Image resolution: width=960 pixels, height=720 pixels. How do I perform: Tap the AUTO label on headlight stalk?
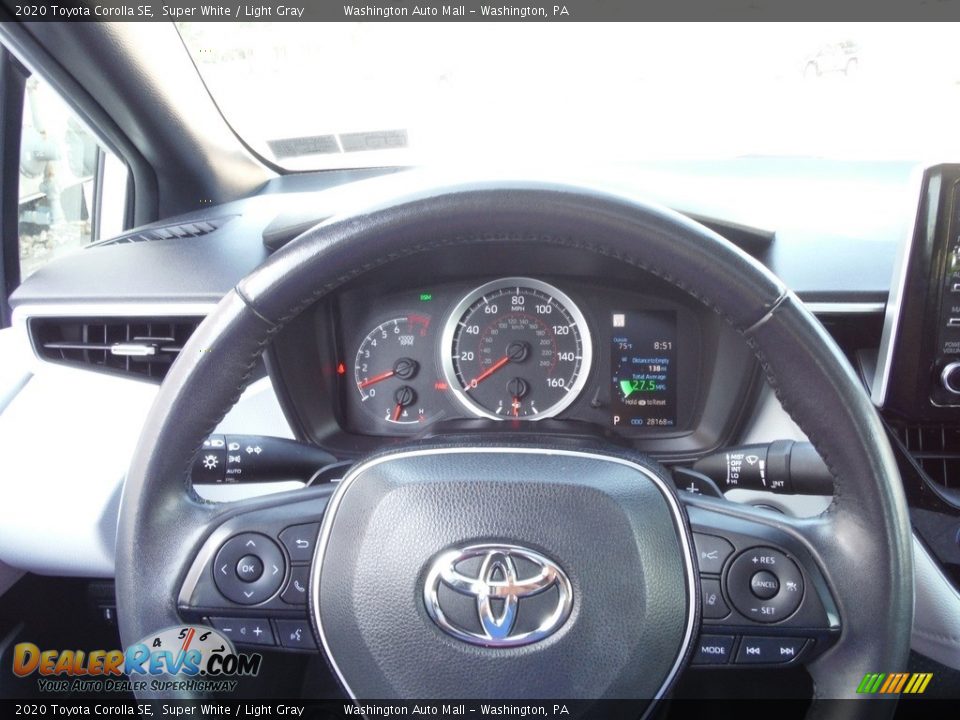234,471
